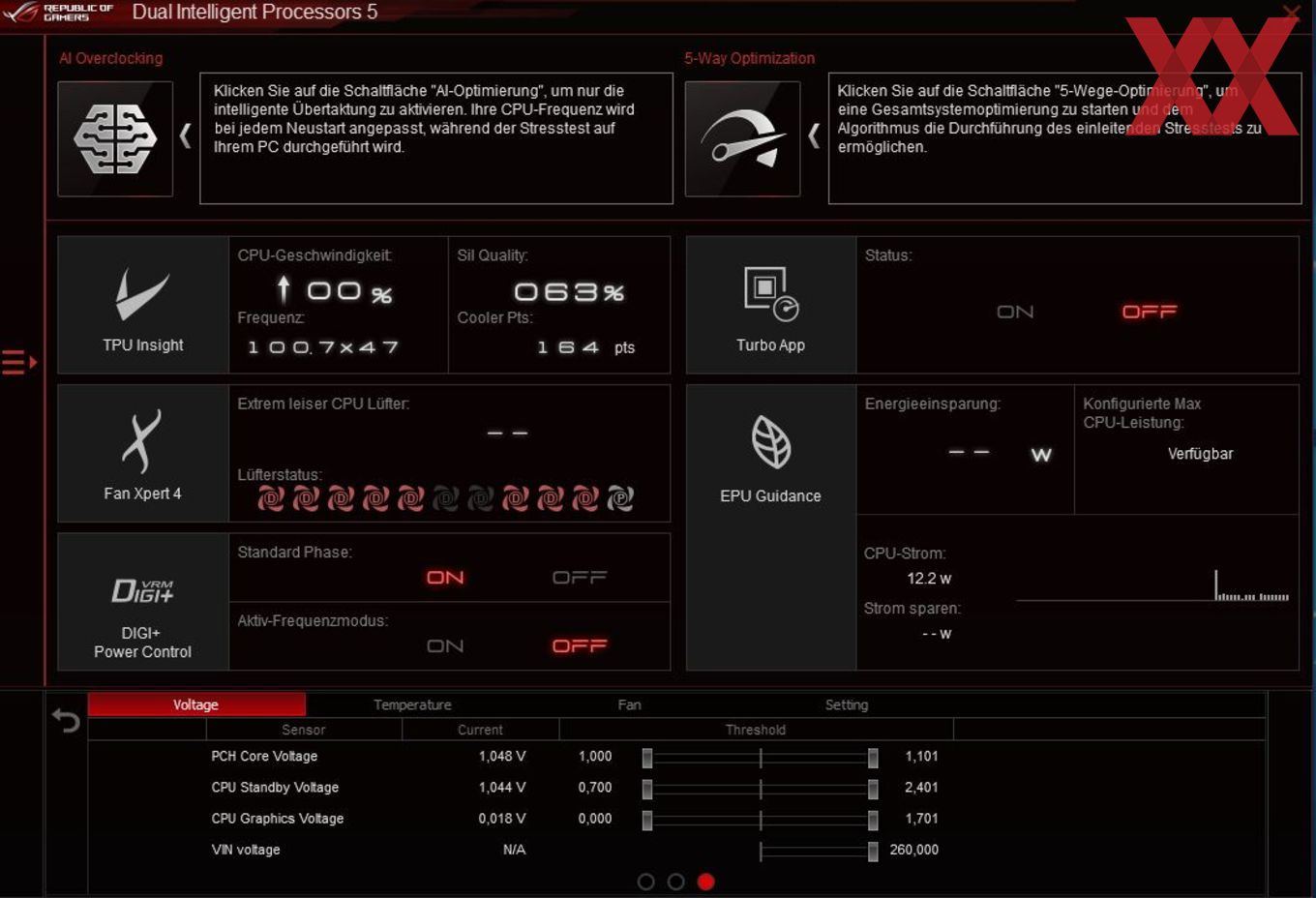
Task: Start 5-Way Optimization via speedometer icon
Action: pyautogui.click(x=742, y=138)
